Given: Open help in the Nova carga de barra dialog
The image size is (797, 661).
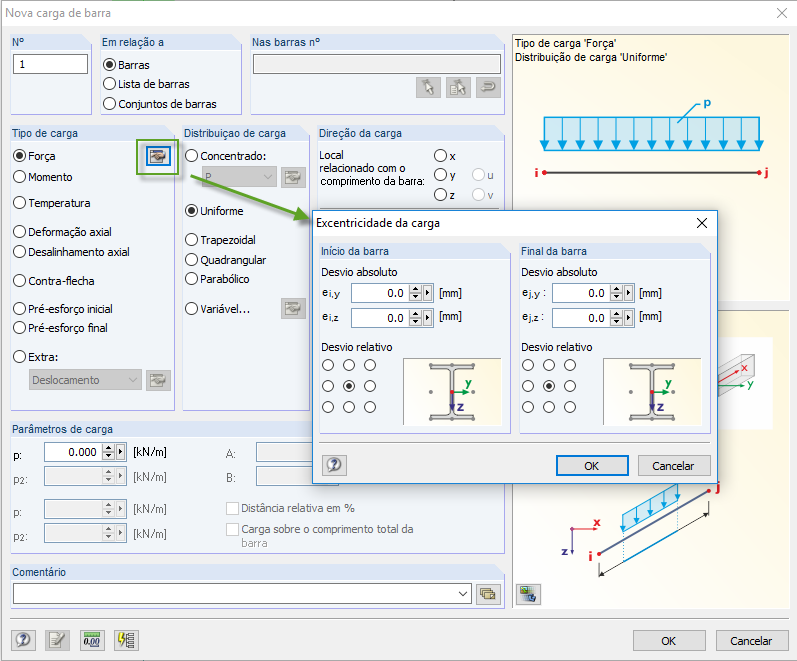Looking at the screenshot, I should [x=23, y=640].
